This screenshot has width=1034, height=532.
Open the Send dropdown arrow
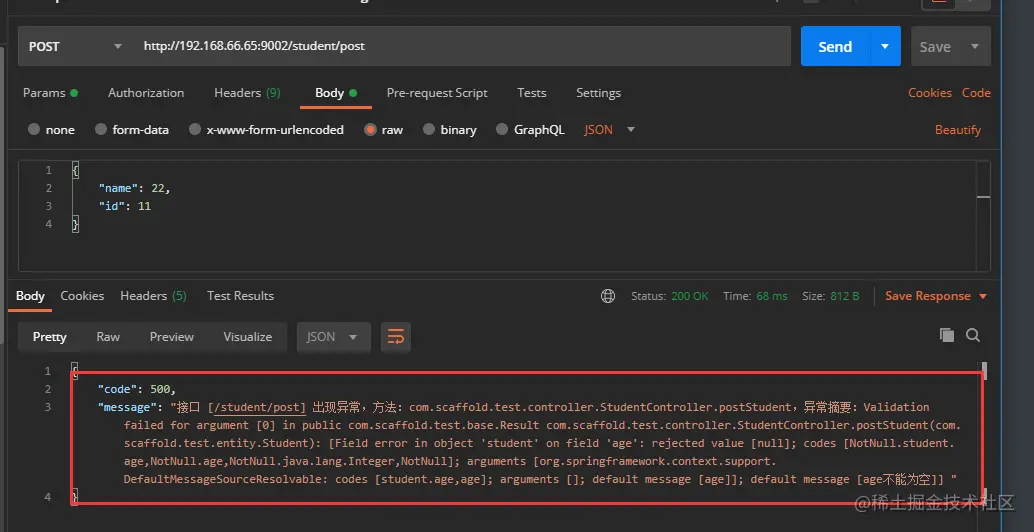pyautogui.click(x=885, y=46)
